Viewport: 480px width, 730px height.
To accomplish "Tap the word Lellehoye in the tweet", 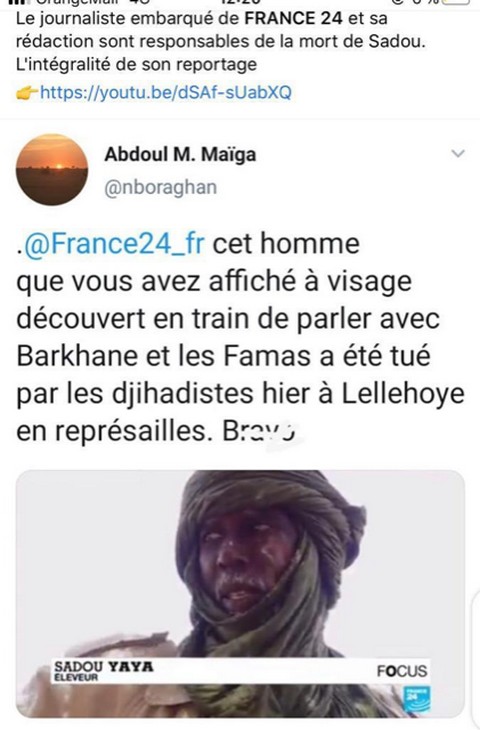I will coord(403,394).
